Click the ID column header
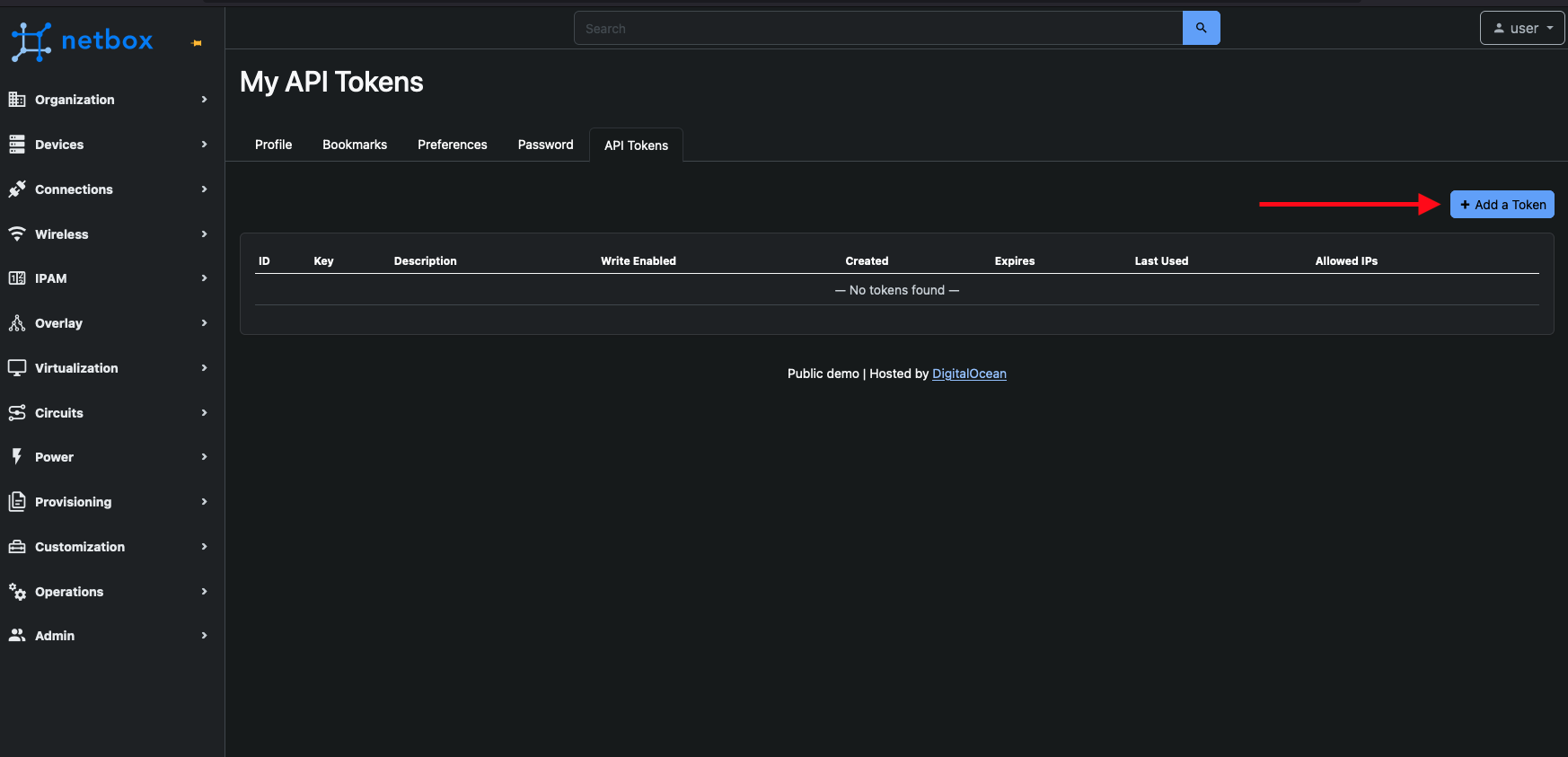 (264, 261)
